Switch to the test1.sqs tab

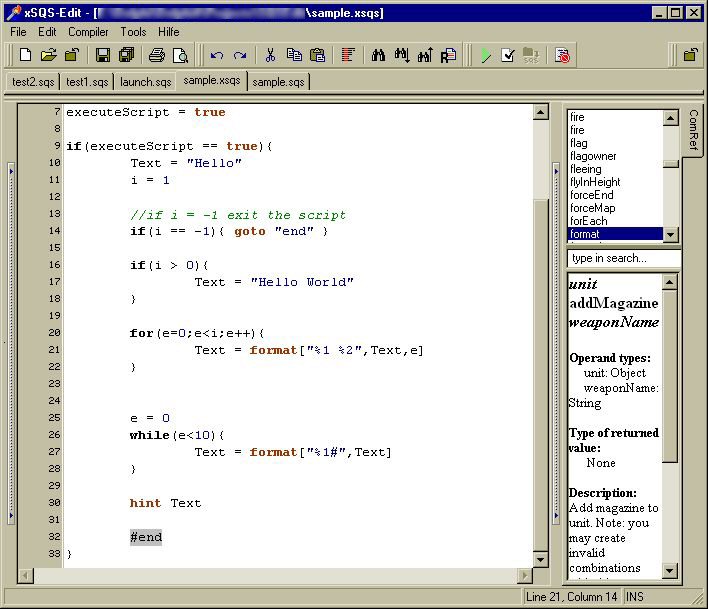(87, 82)
